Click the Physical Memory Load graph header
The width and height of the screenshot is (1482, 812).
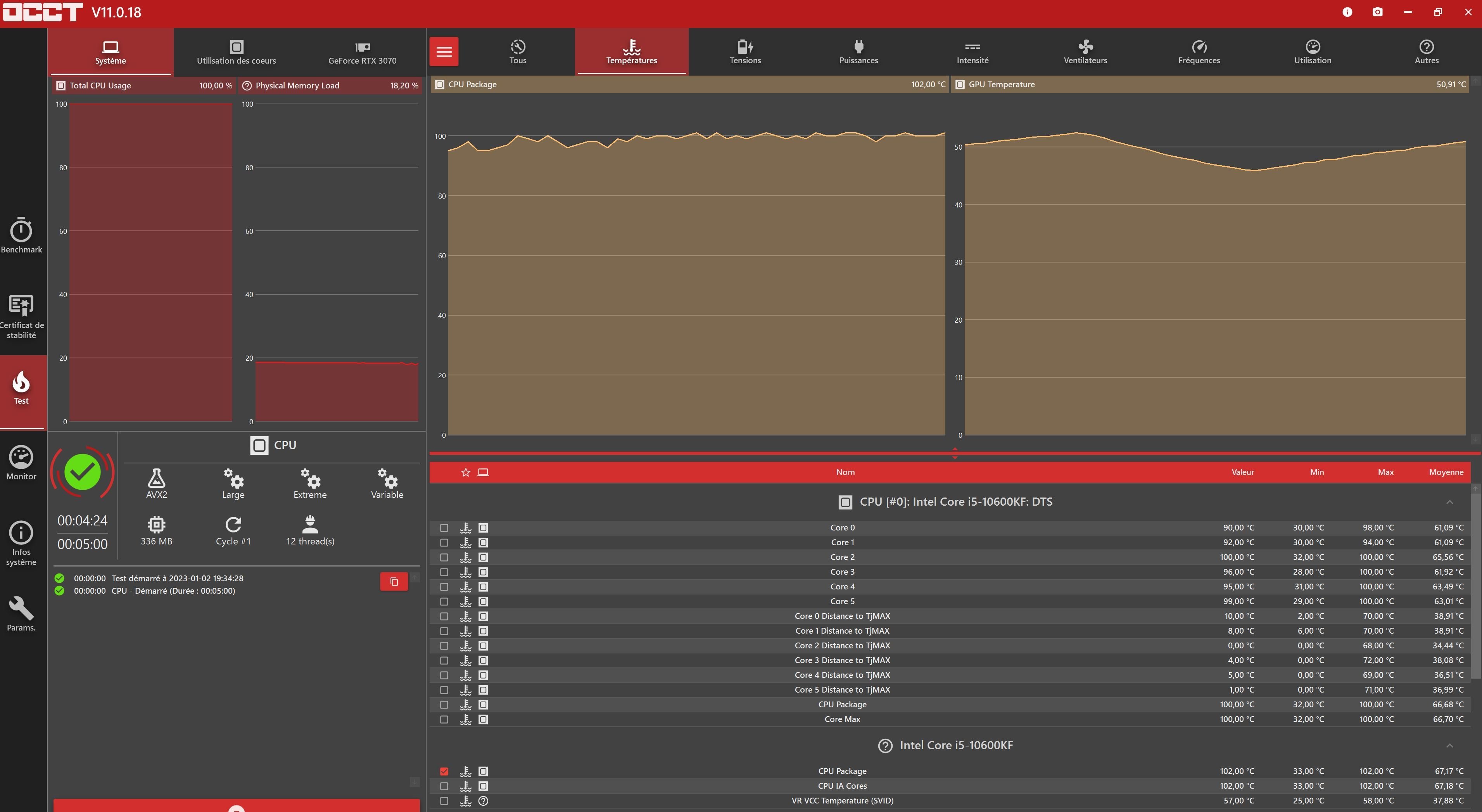coord(330,85)
